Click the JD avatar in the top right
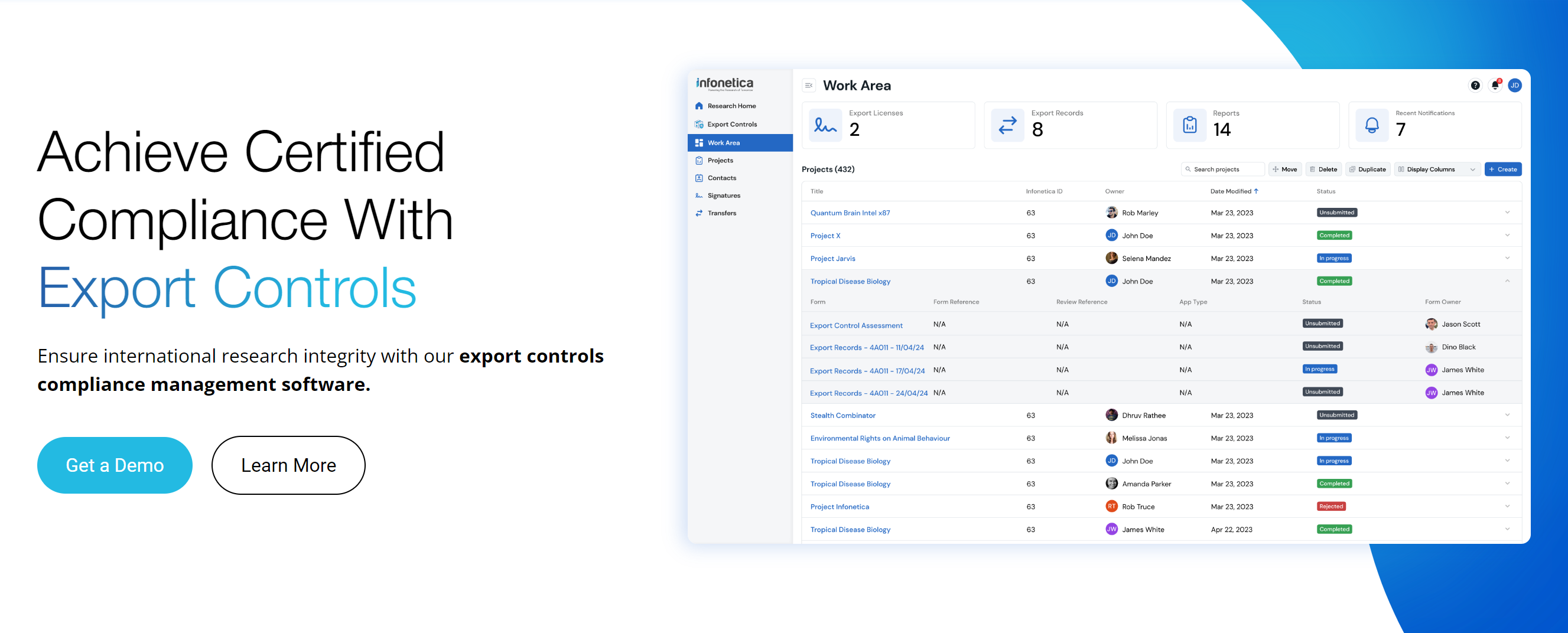This screenshot has width=1568, height=633. point(1514,85)
